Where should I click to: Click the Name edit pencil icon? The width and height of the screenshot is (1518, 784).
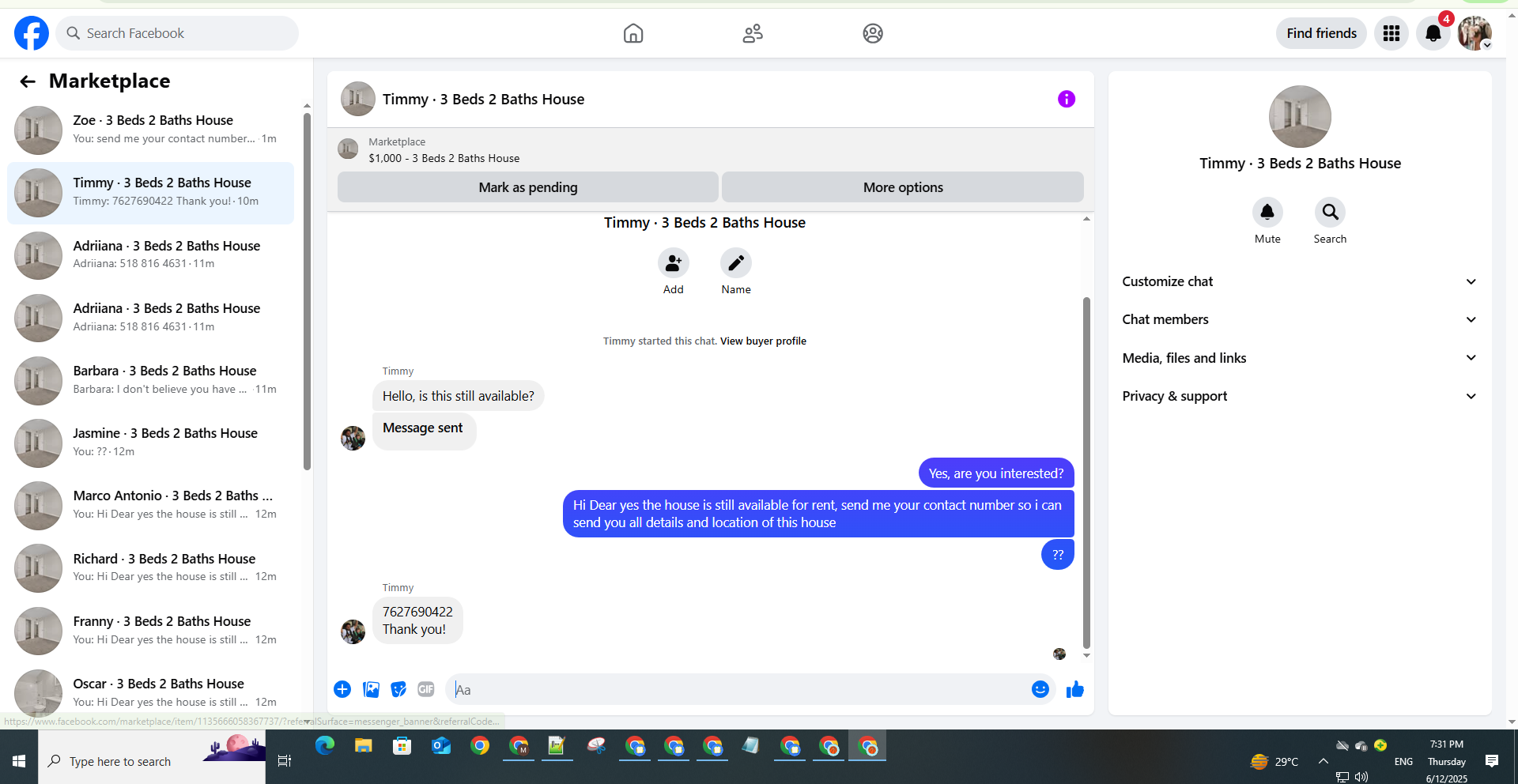tap(736, 263)
